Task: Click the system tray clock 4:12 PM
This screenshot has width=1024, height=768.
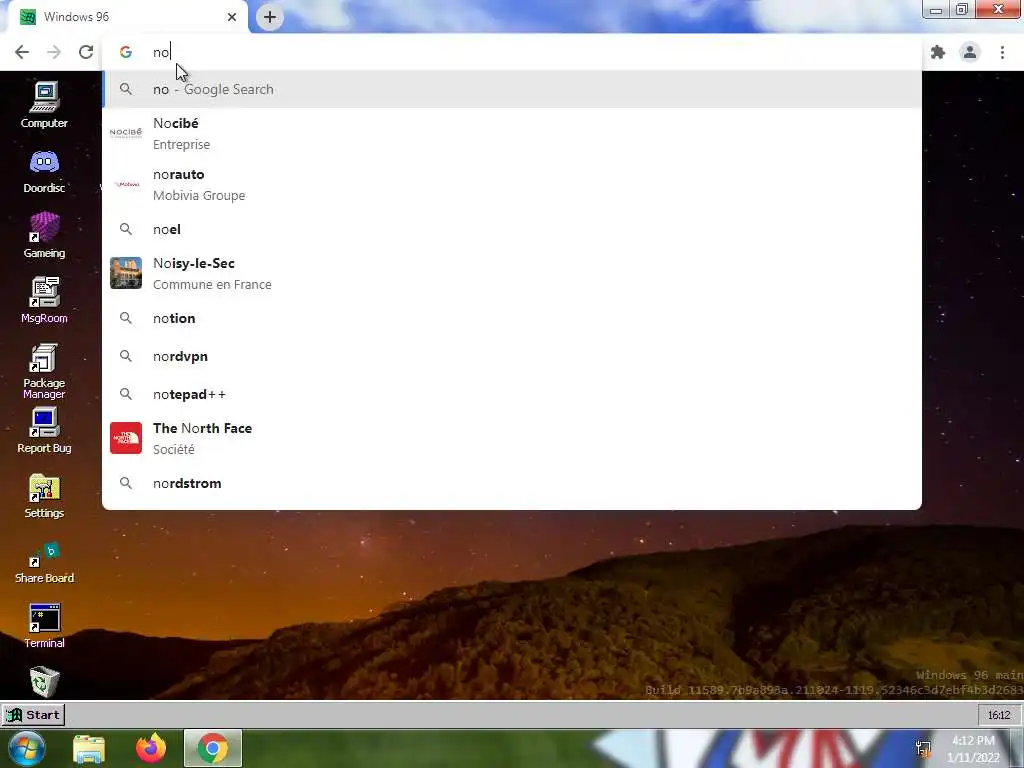Action: [x=973, y=749]
